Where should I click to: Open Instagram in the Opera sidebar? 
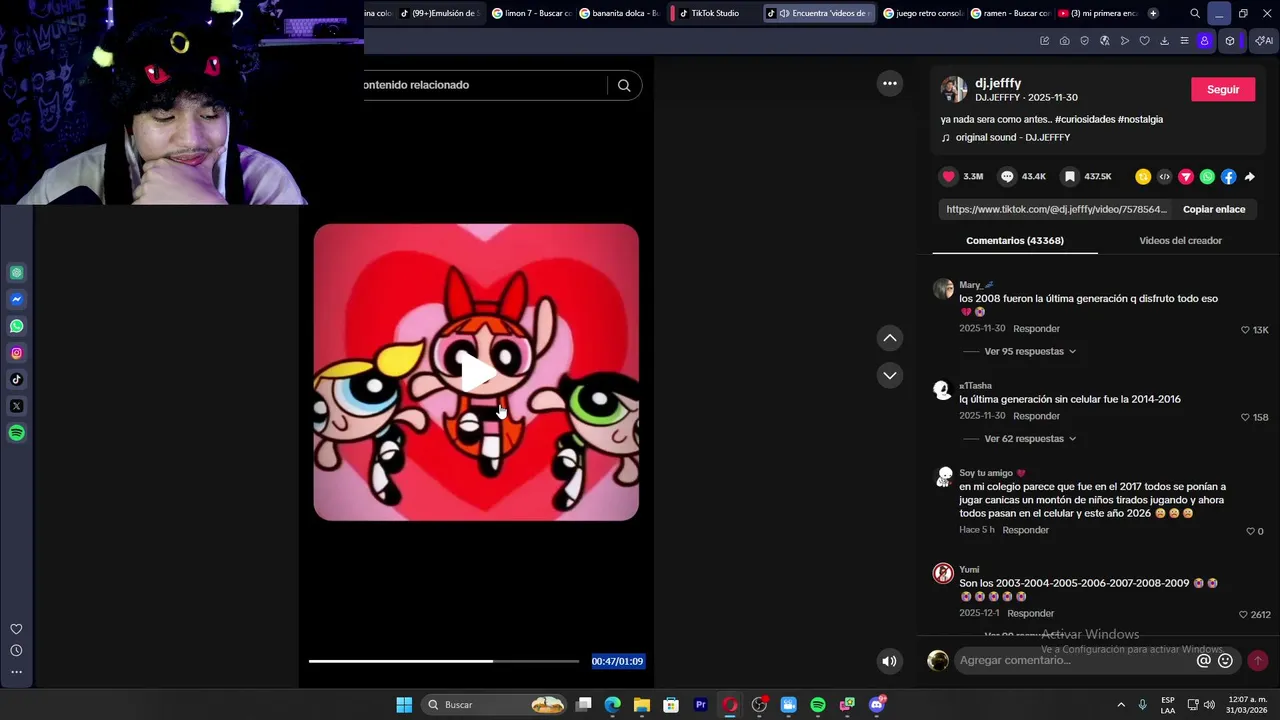(x=16, y=353)
